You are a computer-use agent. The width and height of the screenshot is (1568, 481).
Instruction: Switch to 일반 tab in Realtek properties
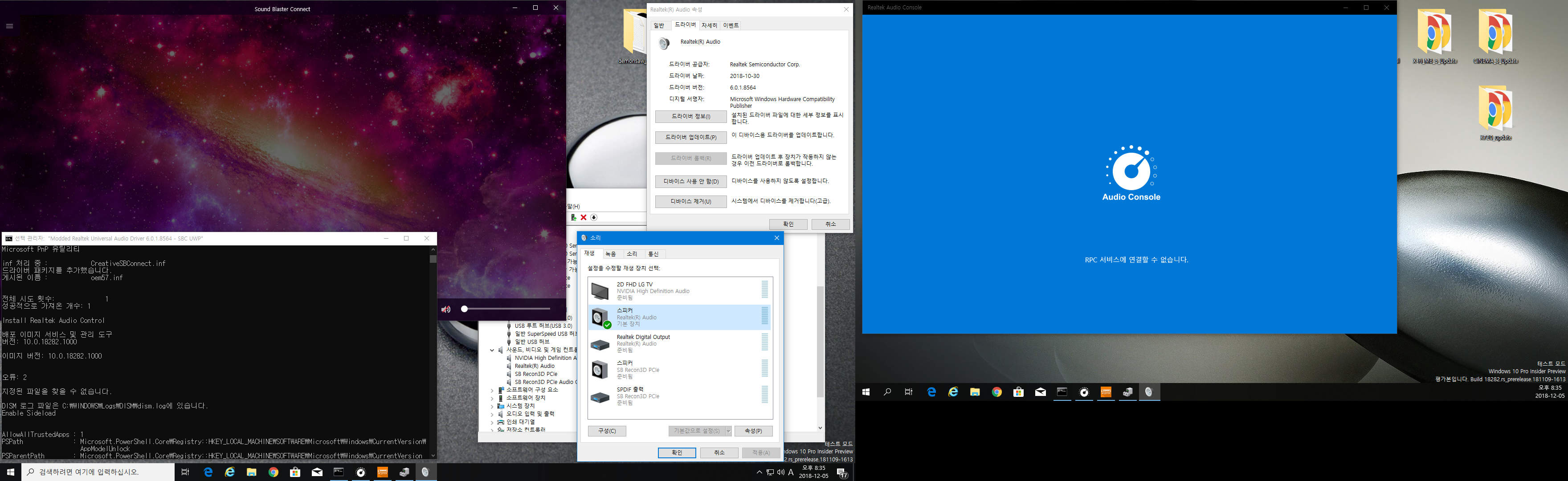click(659, 25)
